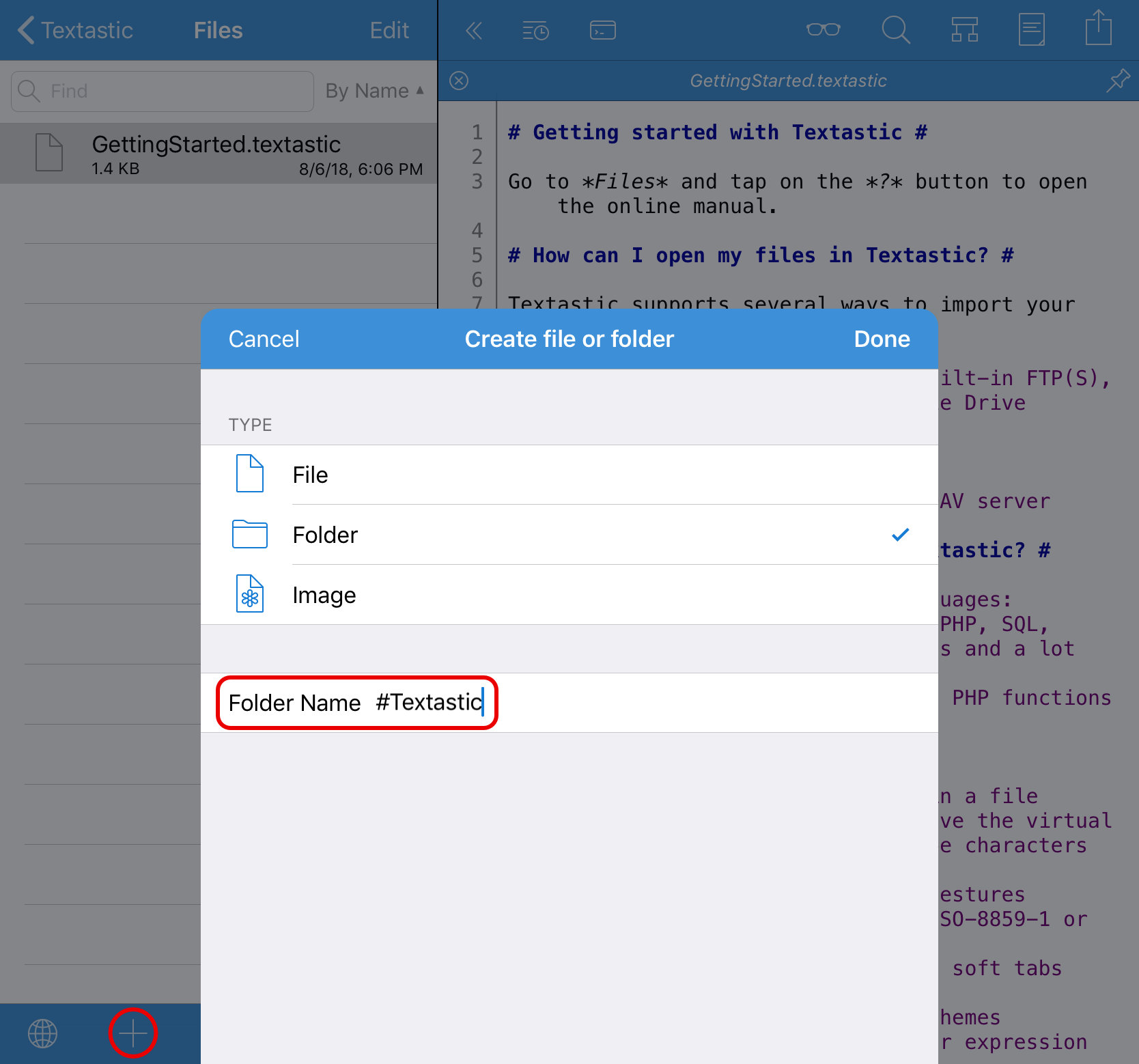
Task: Click heading "How can I open my files"
Action: (761, 255)
